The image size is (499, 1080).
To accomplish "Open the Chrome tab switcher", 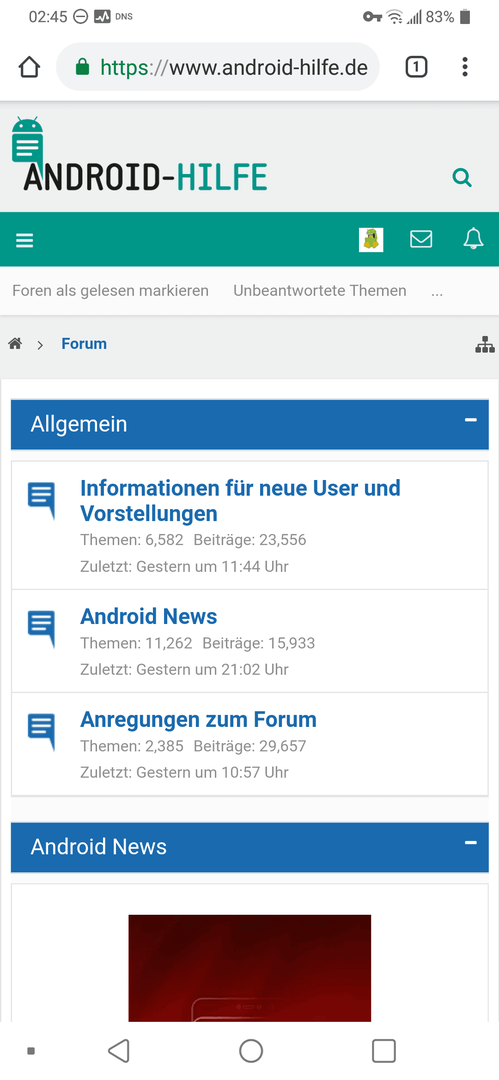I will pyautogui.click(x=416, y=67).
